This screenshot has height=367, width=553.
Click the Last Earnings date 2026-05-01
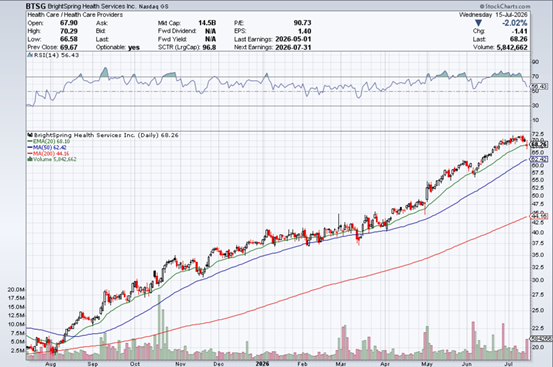[293, 39]
